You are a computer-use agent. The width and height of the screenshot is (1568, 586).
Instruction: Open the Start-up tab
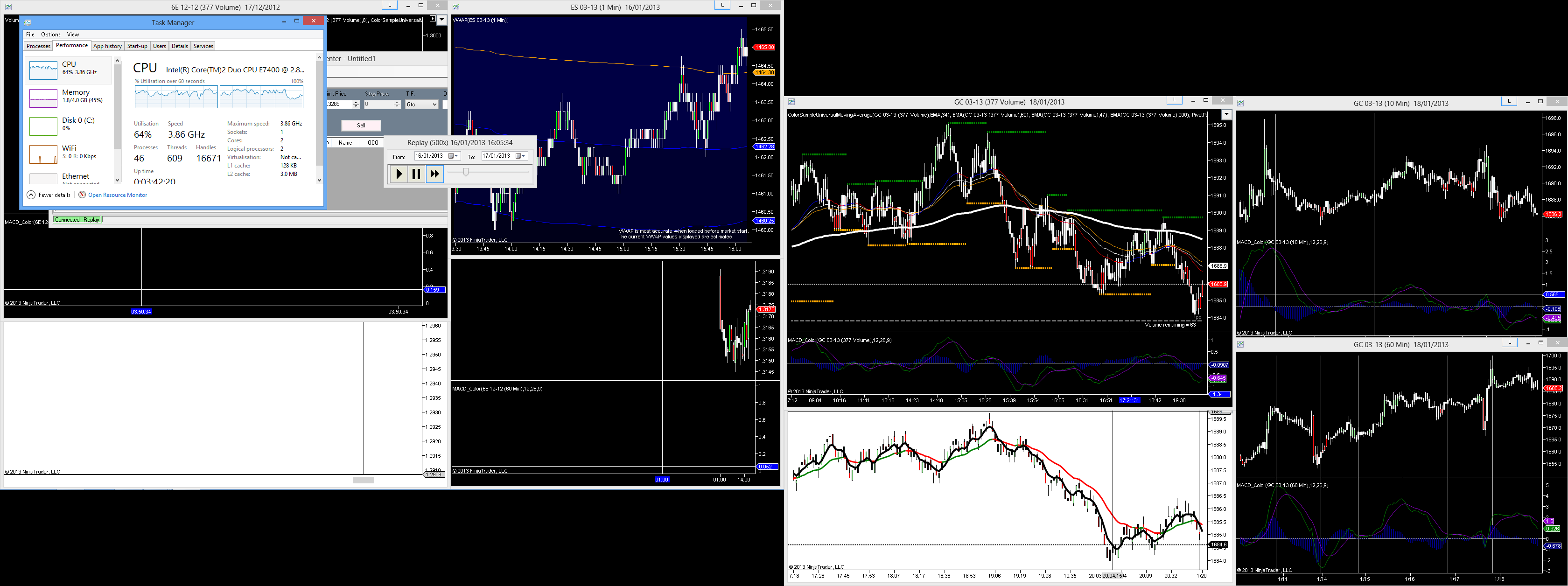[137, 46]
